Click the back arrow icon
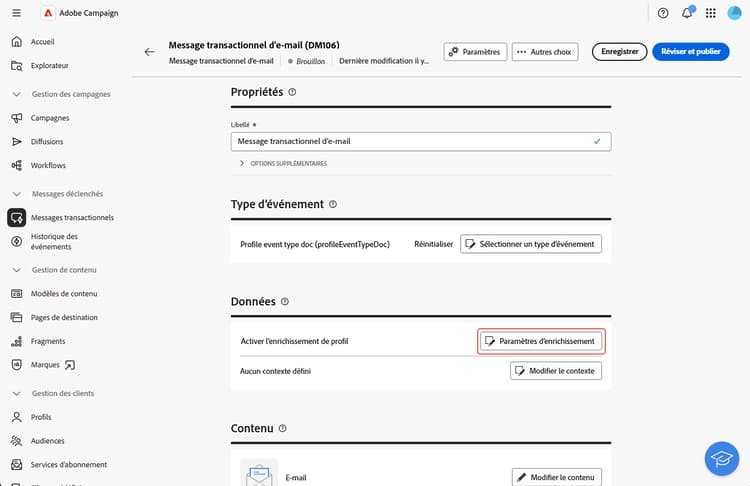 pos(150,52)
